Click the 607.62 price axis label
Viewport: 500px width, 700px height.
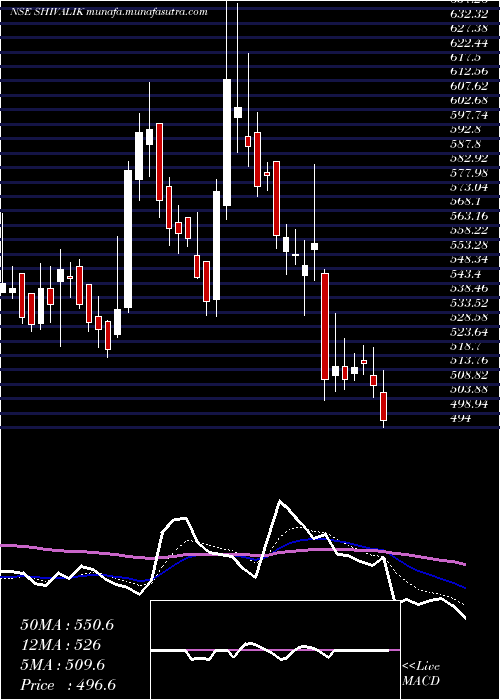pos(469,86)
